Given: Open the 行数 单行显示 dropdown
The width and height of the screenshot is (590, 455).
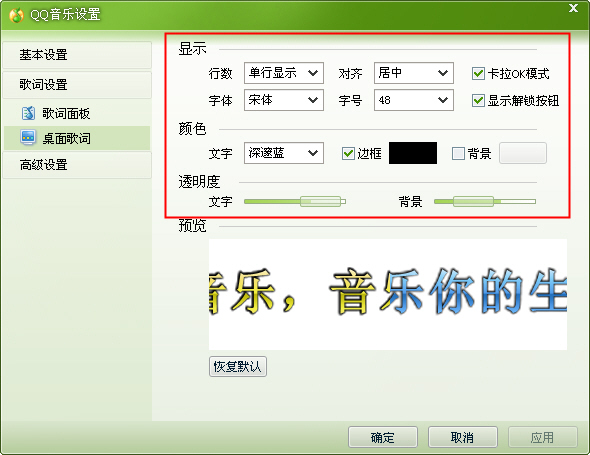Looking at the screenshot, I should [284, 73].
